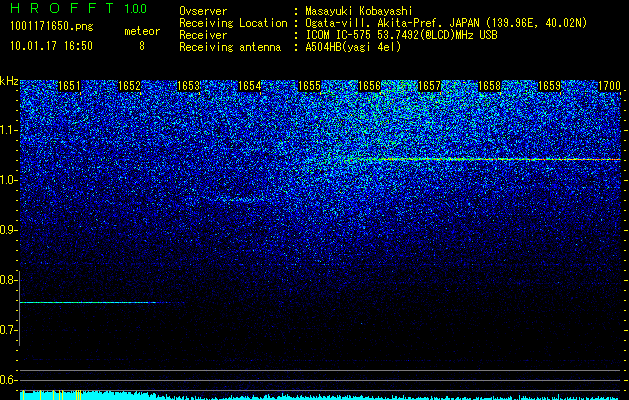Viewport: 629px width, 400px height.
Task: Click the meteor label
Action: click(142, 31)
